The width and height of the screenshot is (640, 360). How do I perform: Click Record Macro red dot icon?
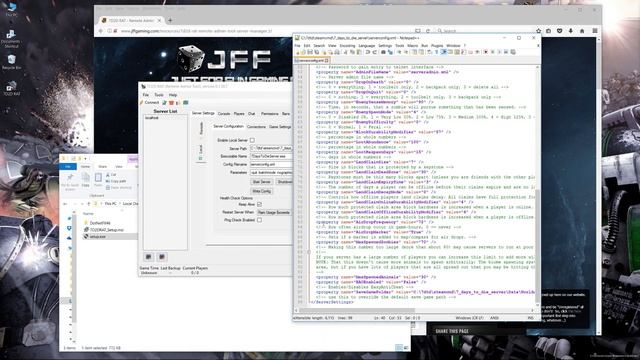(486, 52)
